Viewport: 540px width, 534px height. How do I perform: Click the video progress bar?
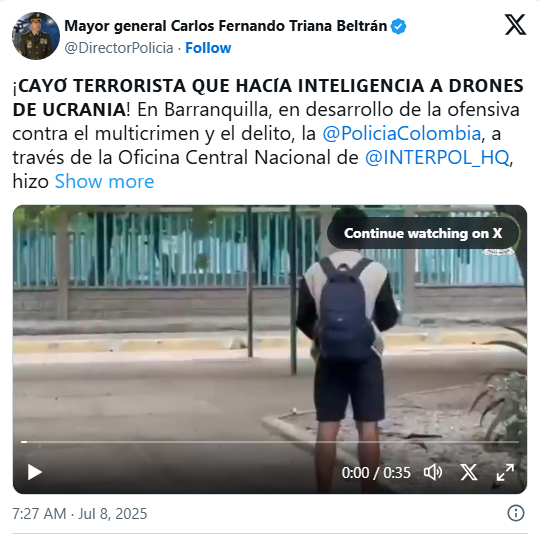[x=270, y=442]
